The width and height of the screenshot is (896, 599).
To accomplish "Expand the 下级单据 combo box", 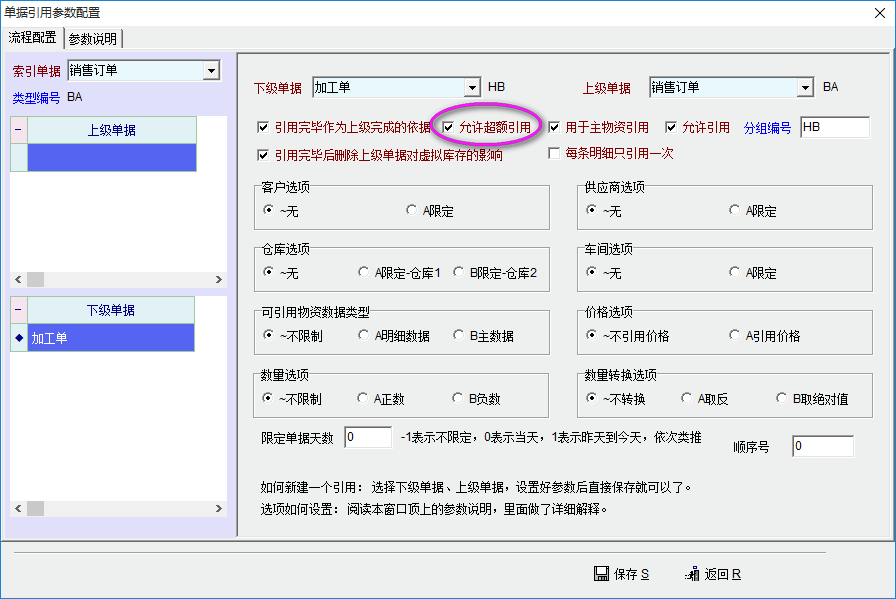I will [x=471, y=88].
